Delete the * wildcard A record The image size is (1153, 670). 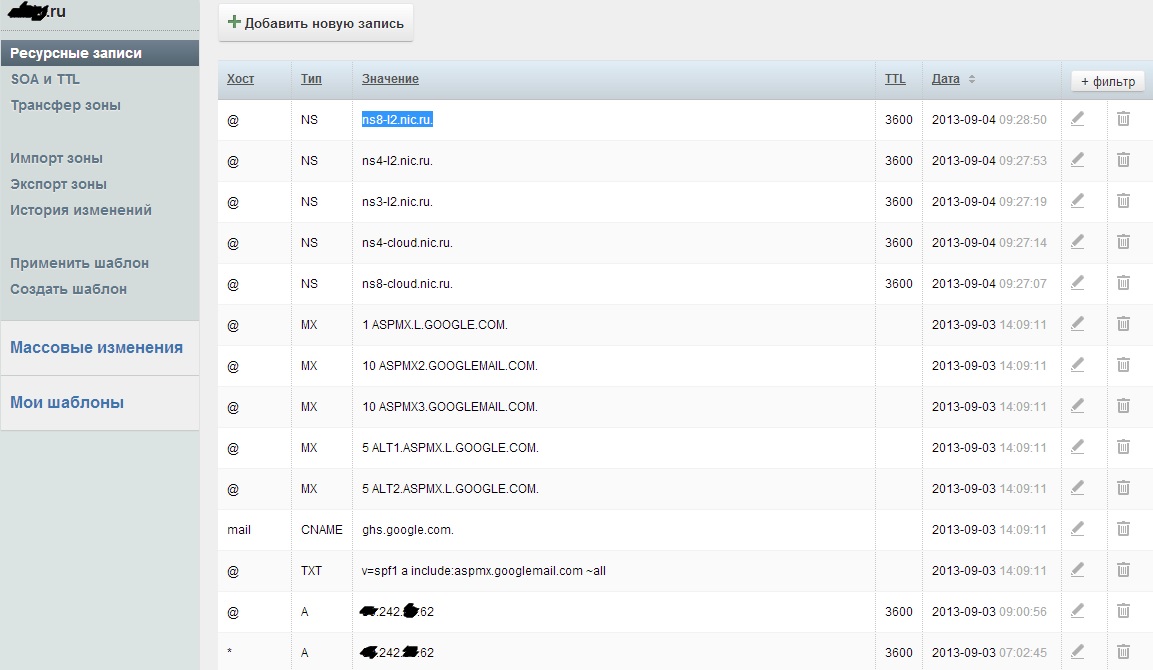click(x=1123, y=652)
